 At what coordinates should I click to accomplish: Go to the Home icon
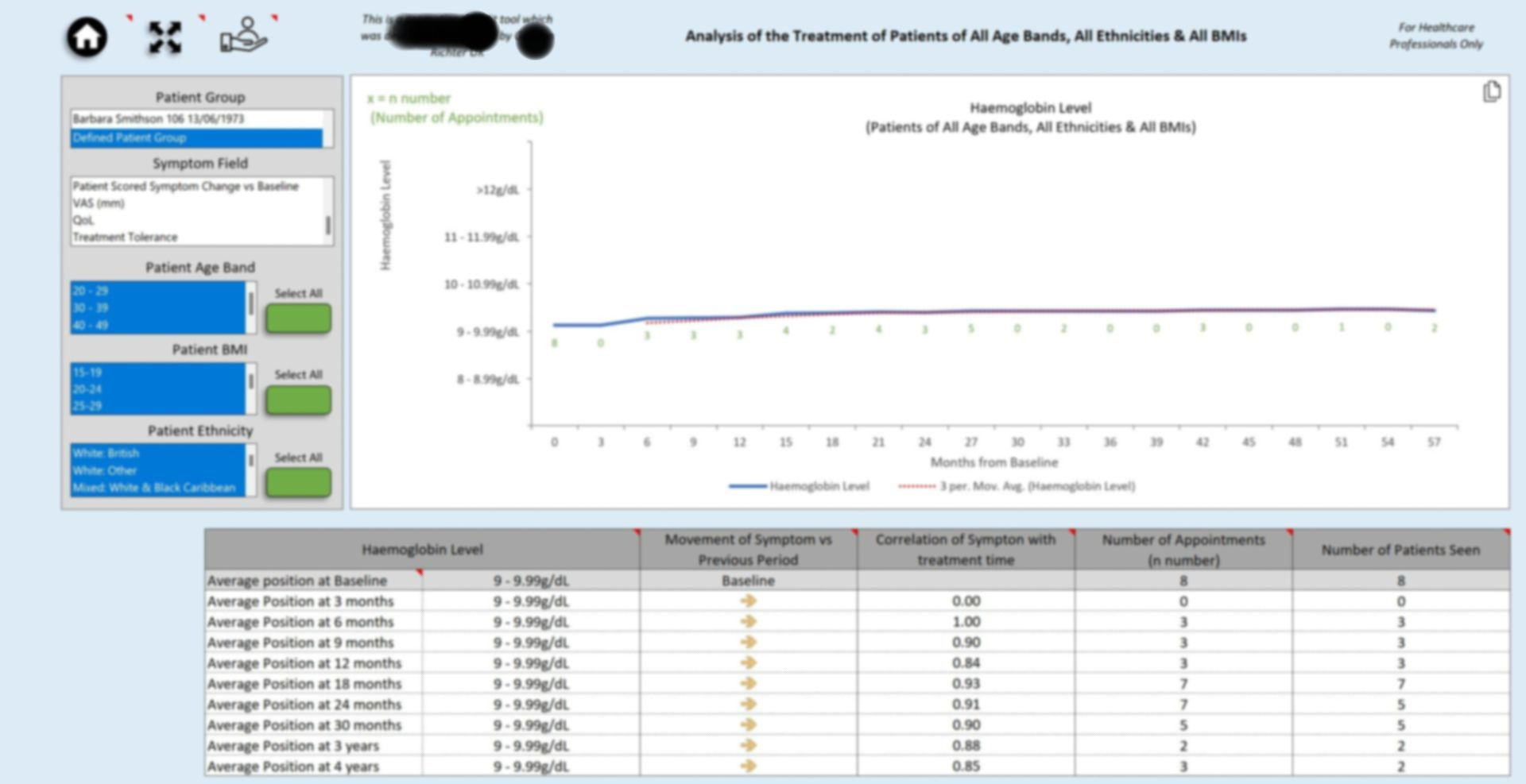[87, 37]
